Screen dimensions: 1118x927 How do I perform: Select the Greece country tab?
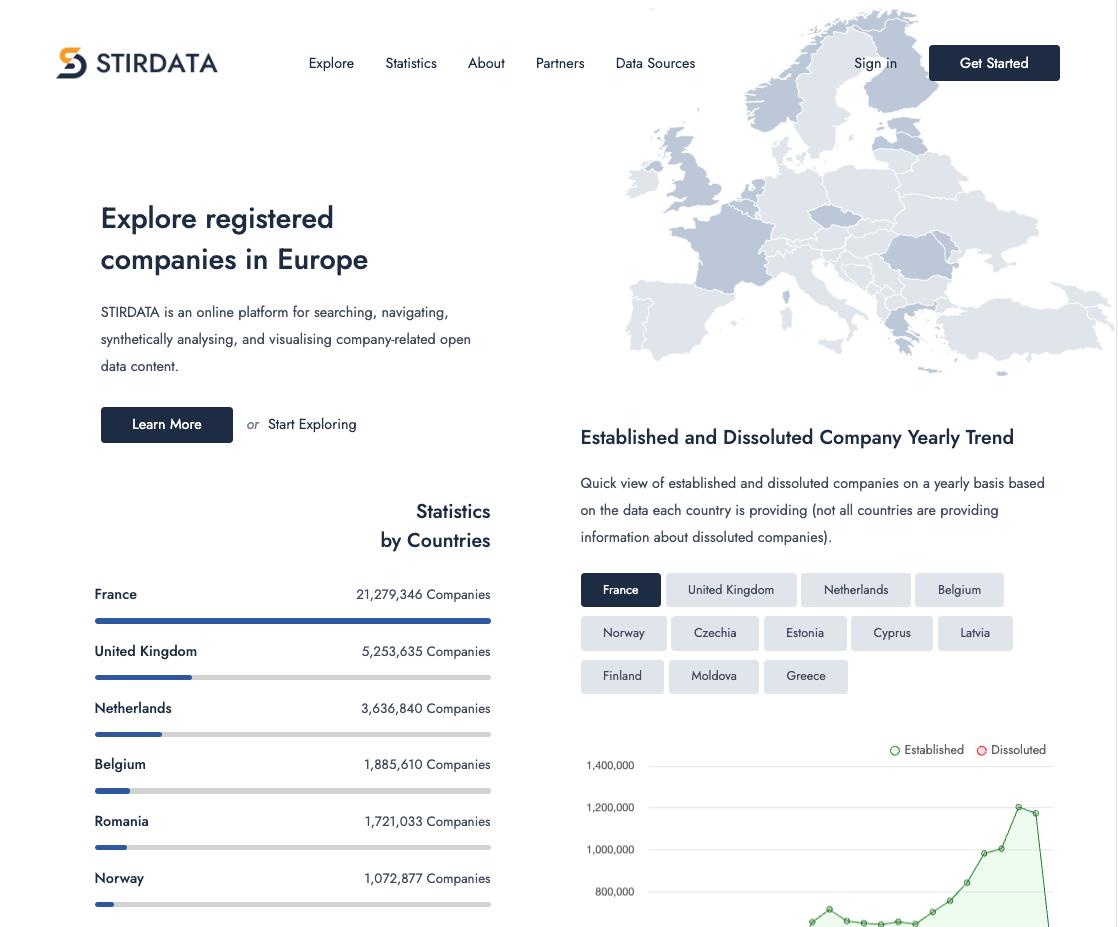[x=806, y=676]
